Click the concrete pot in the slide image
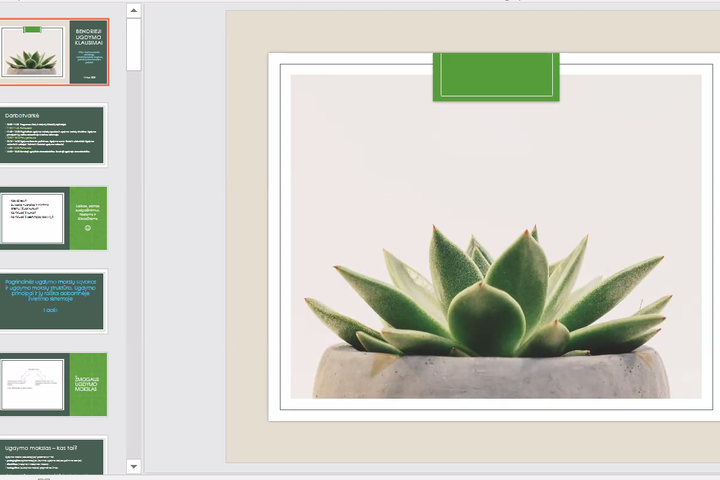720x480 pixels. (x=491, y=374)
